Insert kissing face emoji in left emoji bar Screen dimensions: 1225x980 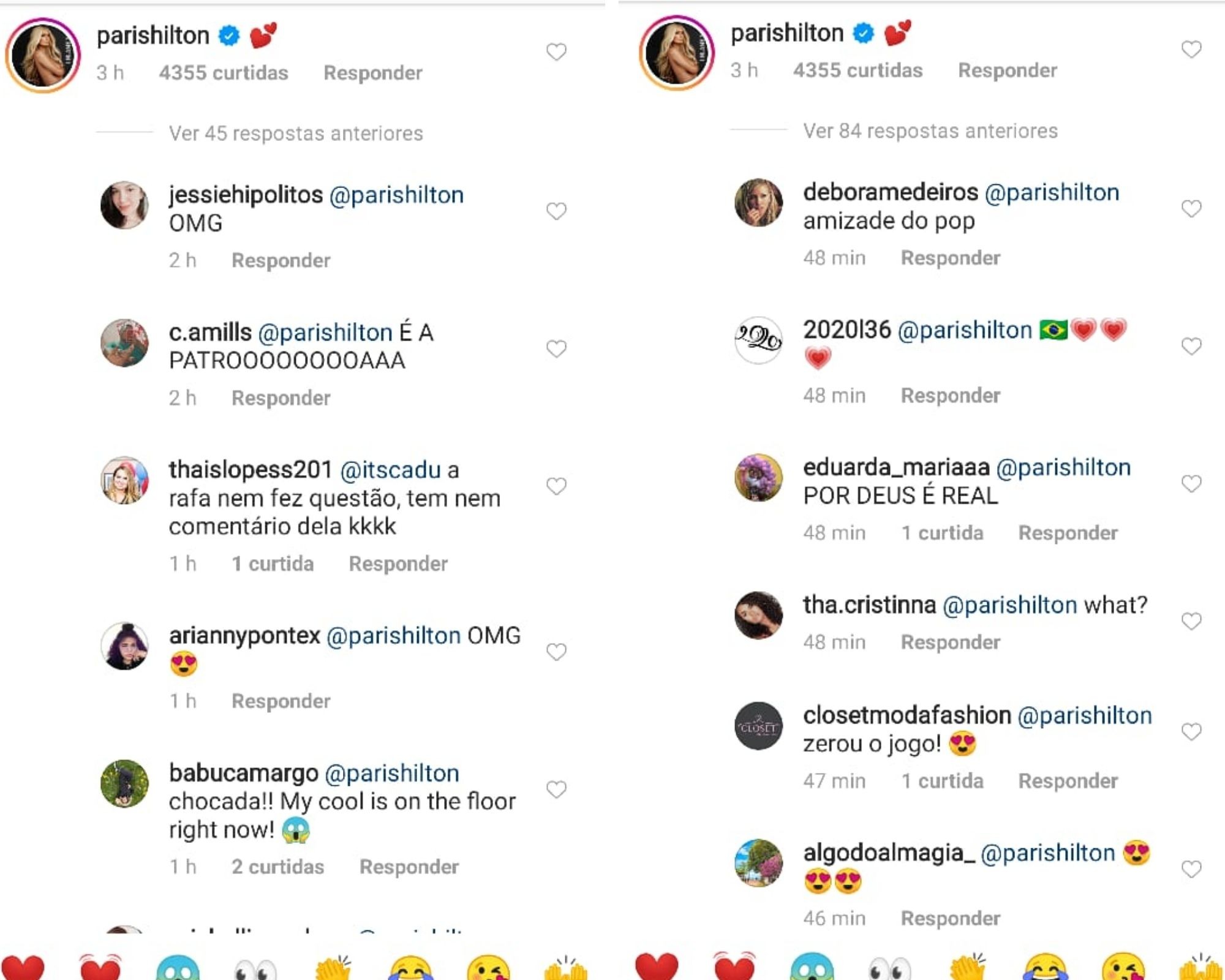[x=488, y=968]
